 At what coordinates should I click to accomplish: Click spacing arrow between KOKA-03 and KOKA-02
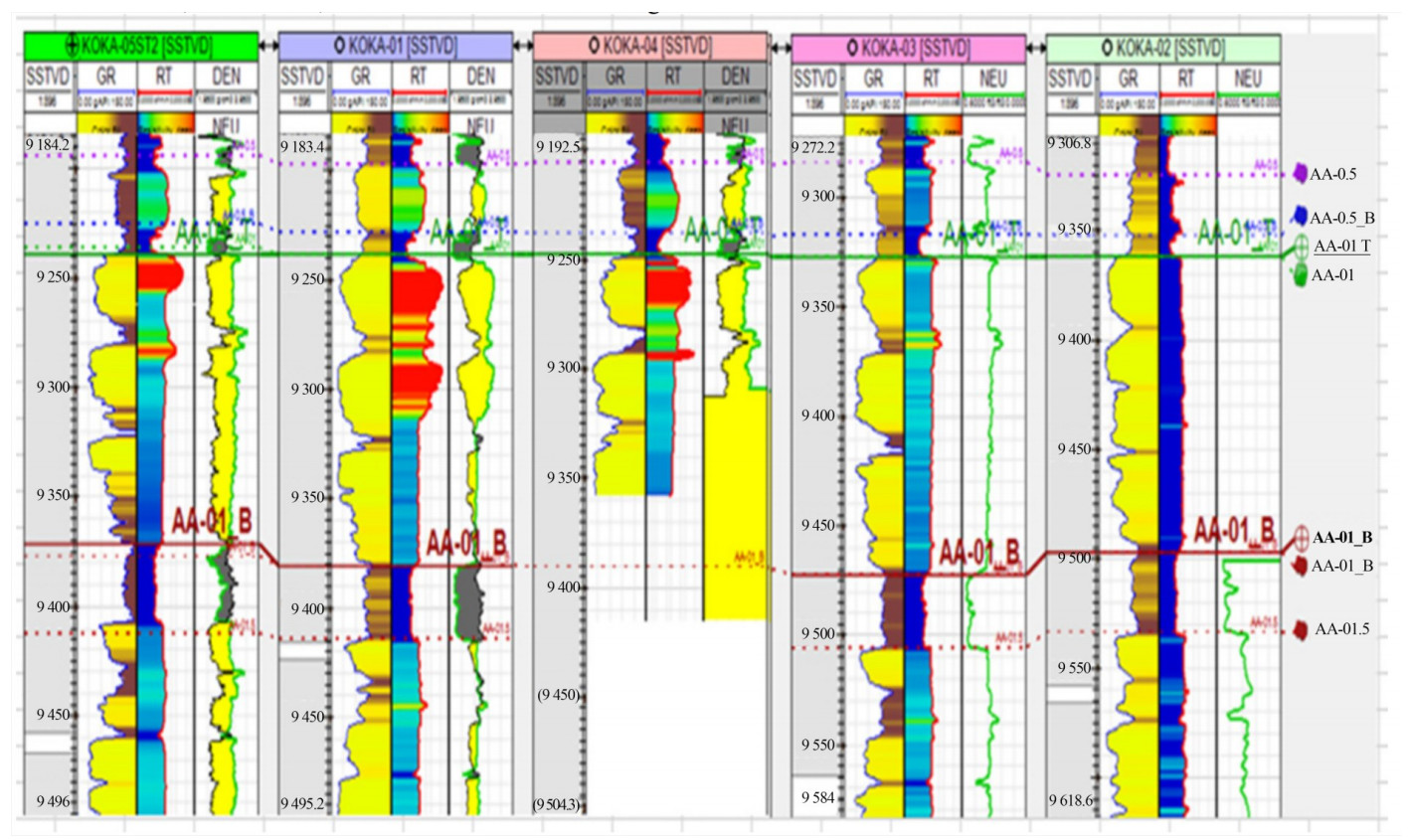[x=1037, y=47]
